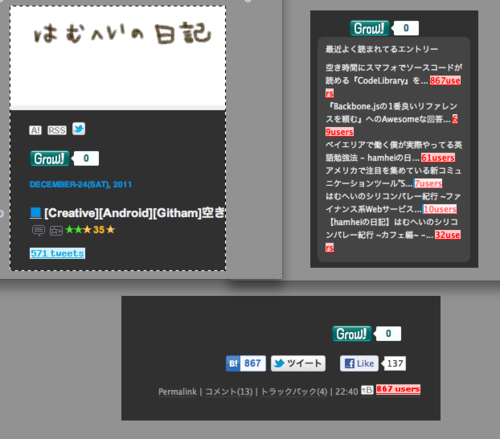Open the コメント(13) link
This screenshot has width=500, height=439.
(x=229, y=392)
